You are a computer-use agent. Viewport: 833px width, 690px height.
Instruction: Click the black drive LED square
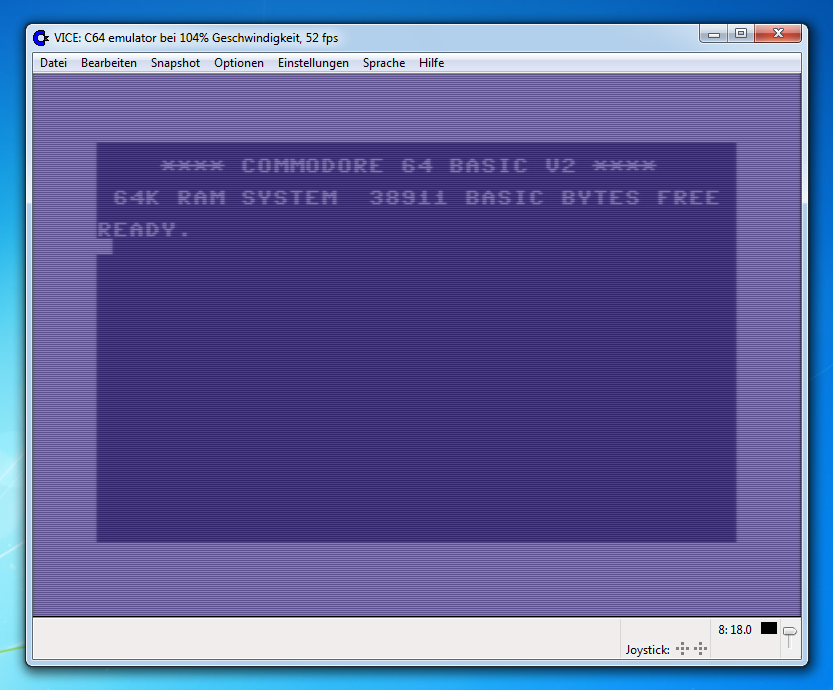pyautogui.click(x=768, y=628)
